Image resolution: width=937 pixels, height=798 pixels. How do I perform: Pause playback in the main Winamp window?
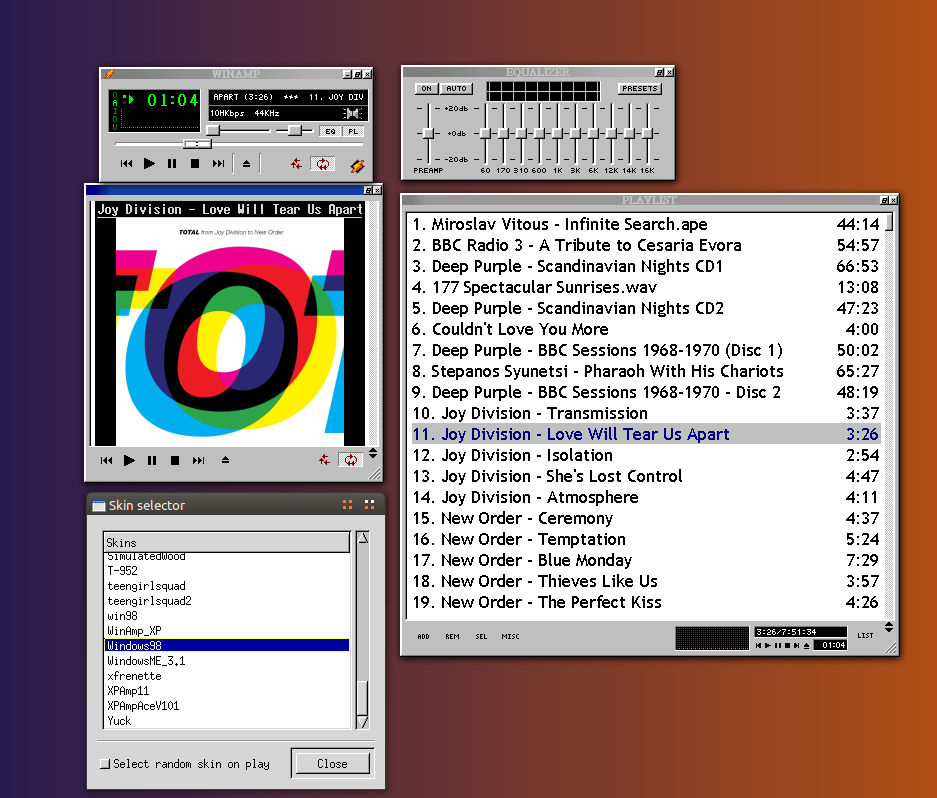(172, 164)
